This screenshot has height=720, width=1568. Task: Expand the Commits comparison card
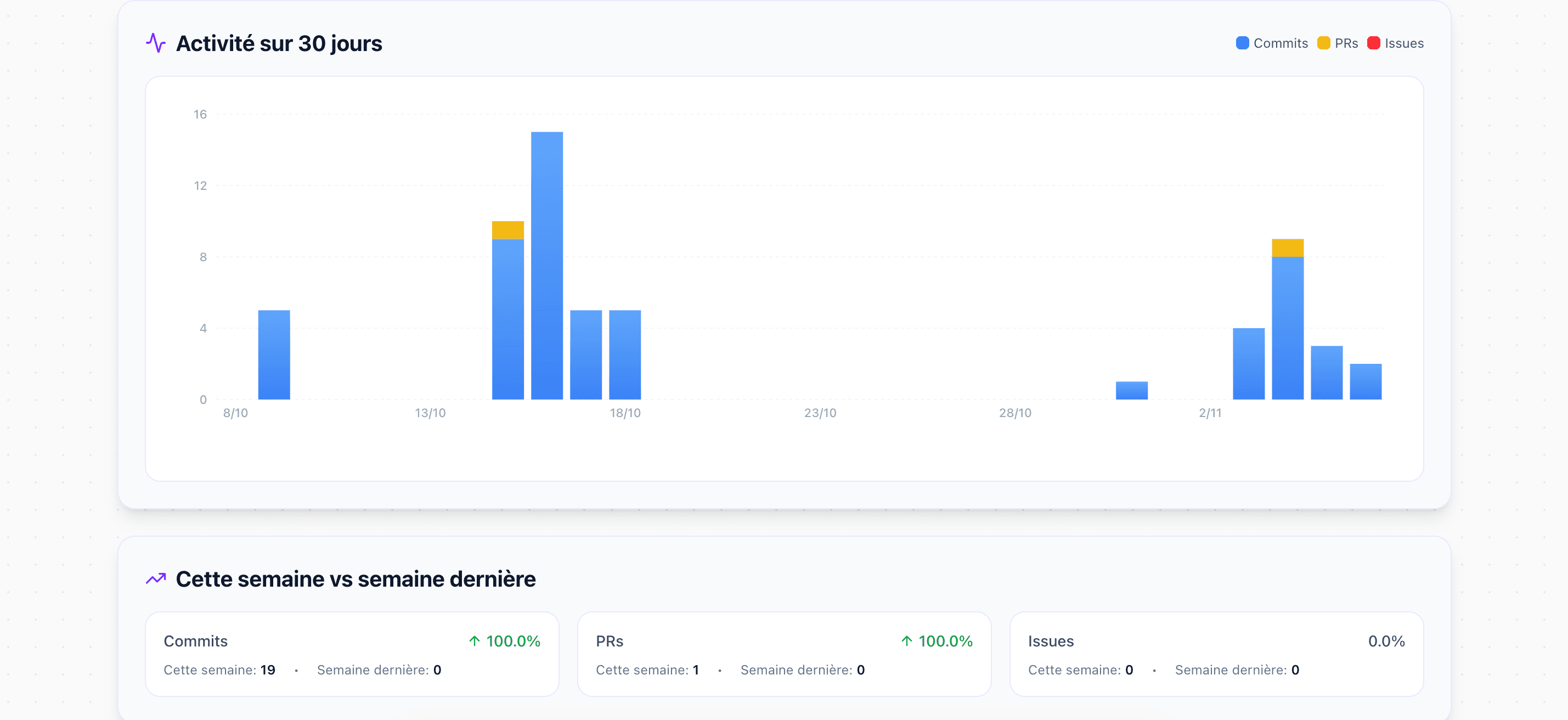352,654
